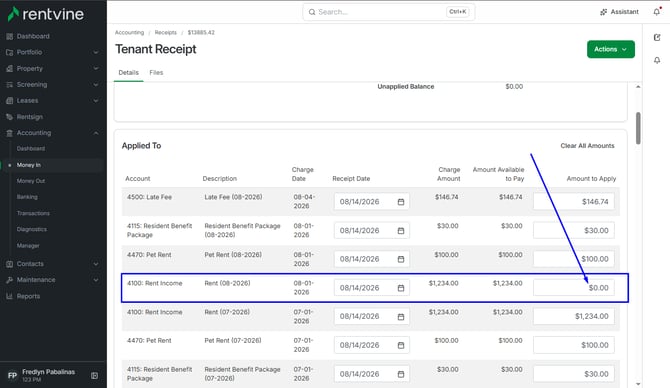Viewport: 670px width, 388px height.
Task: Click the scroll down arrow
Action: pyautogui.click(x=638, y=384)
